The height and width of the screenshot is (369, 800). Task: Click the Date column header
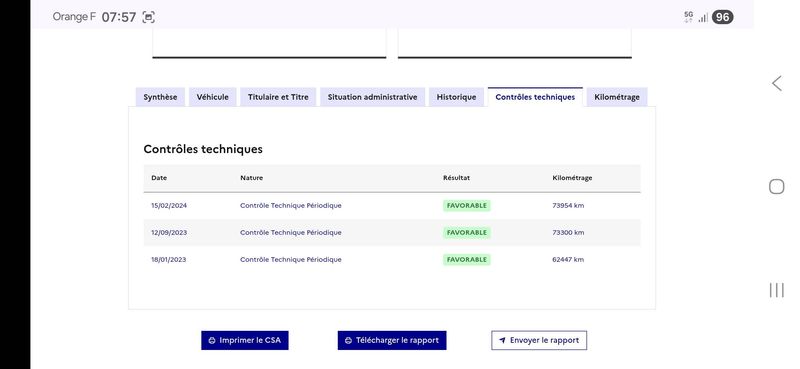159,178
